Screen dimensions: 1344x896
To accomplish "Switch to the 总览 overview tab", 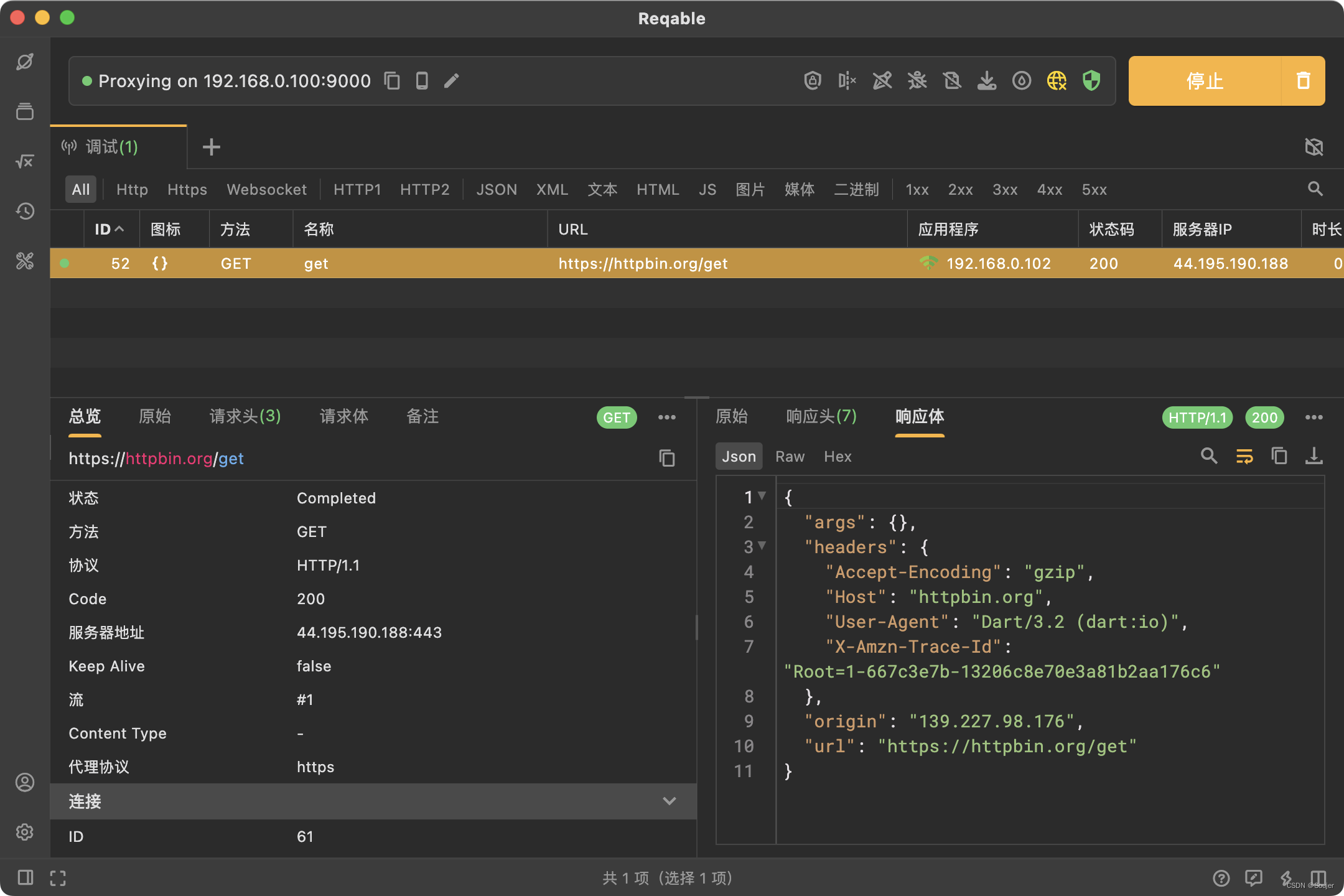I will coord(85,416).
